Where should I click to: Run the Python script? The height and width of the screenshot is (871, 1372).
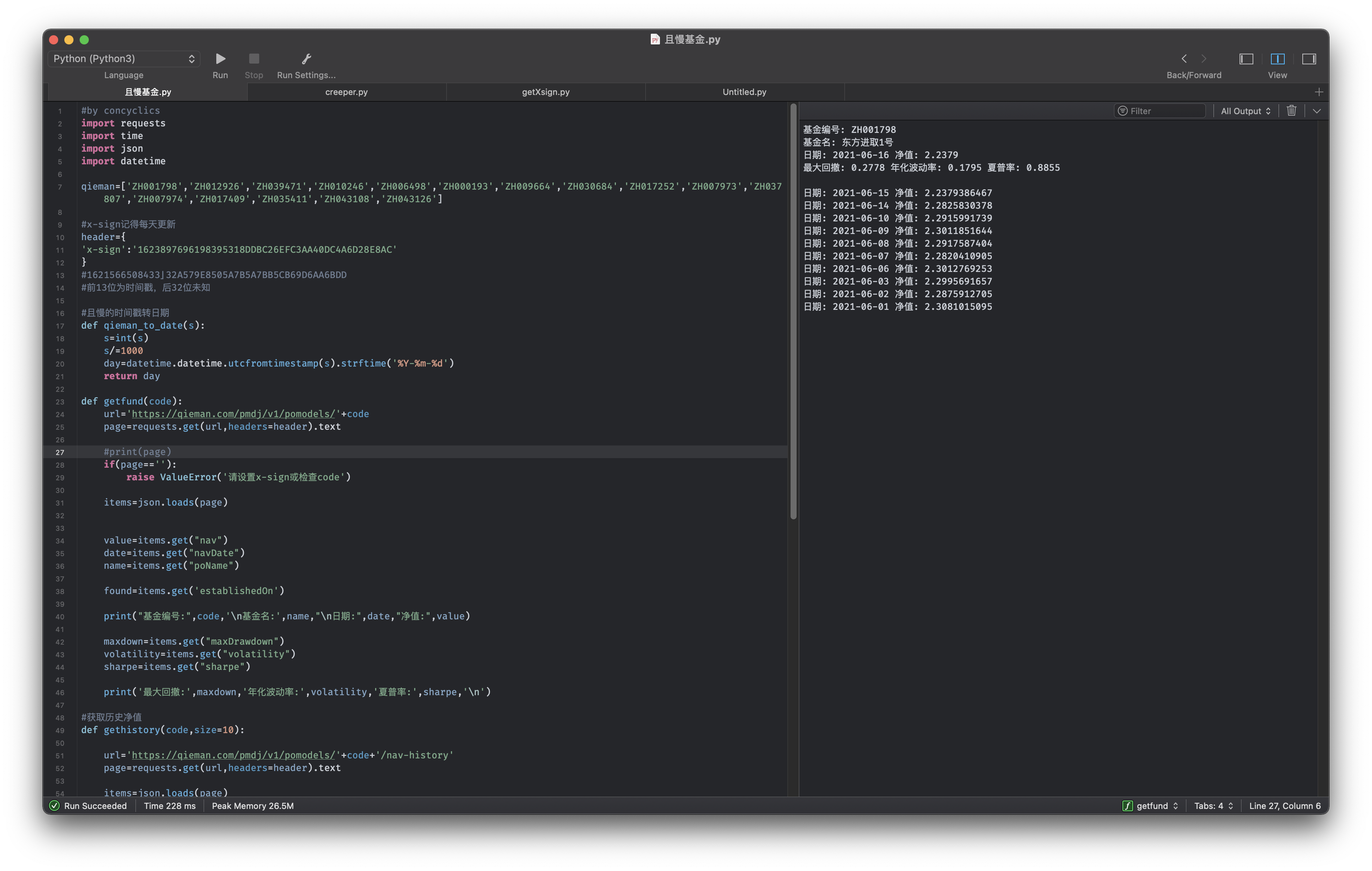coord(220,59)
